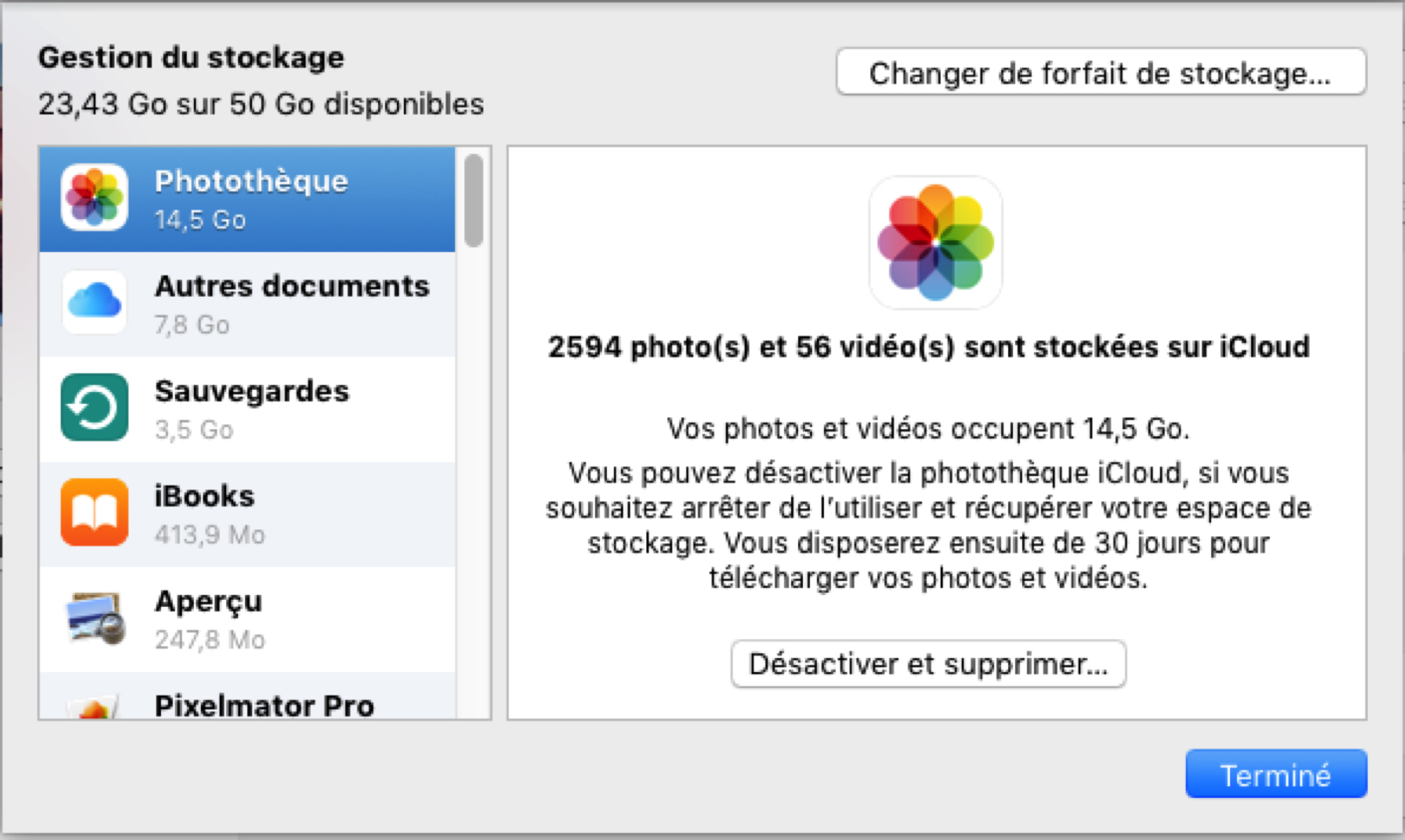Screen dimensions: 1405x840
Task: Click the 2594 photo(s) et 56 vidéo(s) heading
Action: [929, 347]
